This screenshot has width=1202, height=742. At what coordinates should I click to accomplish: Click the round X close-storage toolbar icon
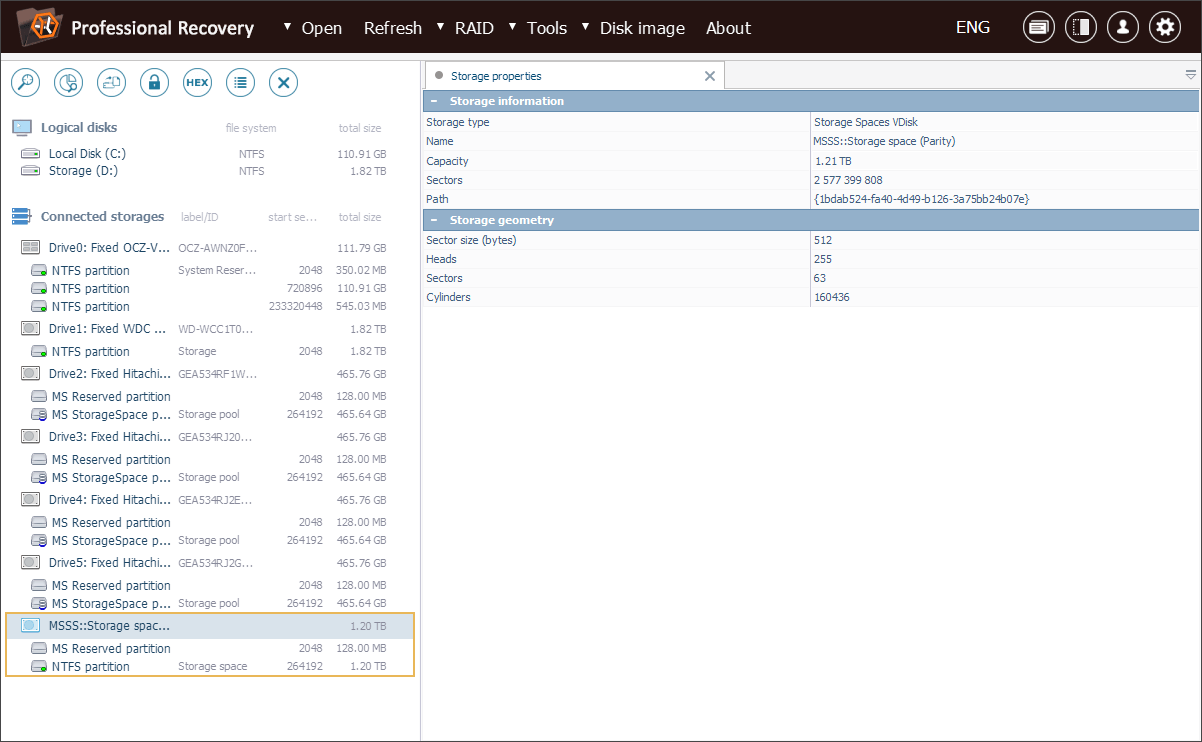pyautogui.click(x=283, y=83)
